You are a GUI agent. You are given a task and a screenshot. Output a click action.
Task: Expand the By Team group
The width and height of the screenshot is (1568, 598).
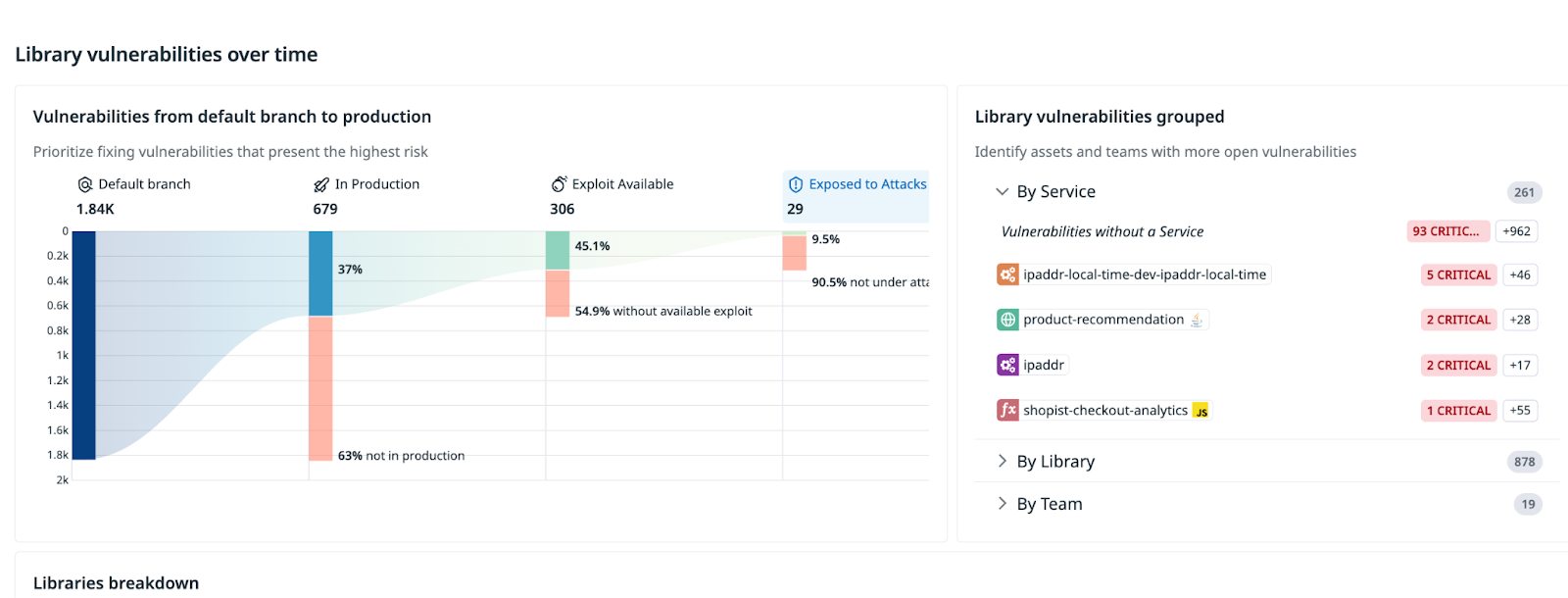click(x=1002, y=504)
